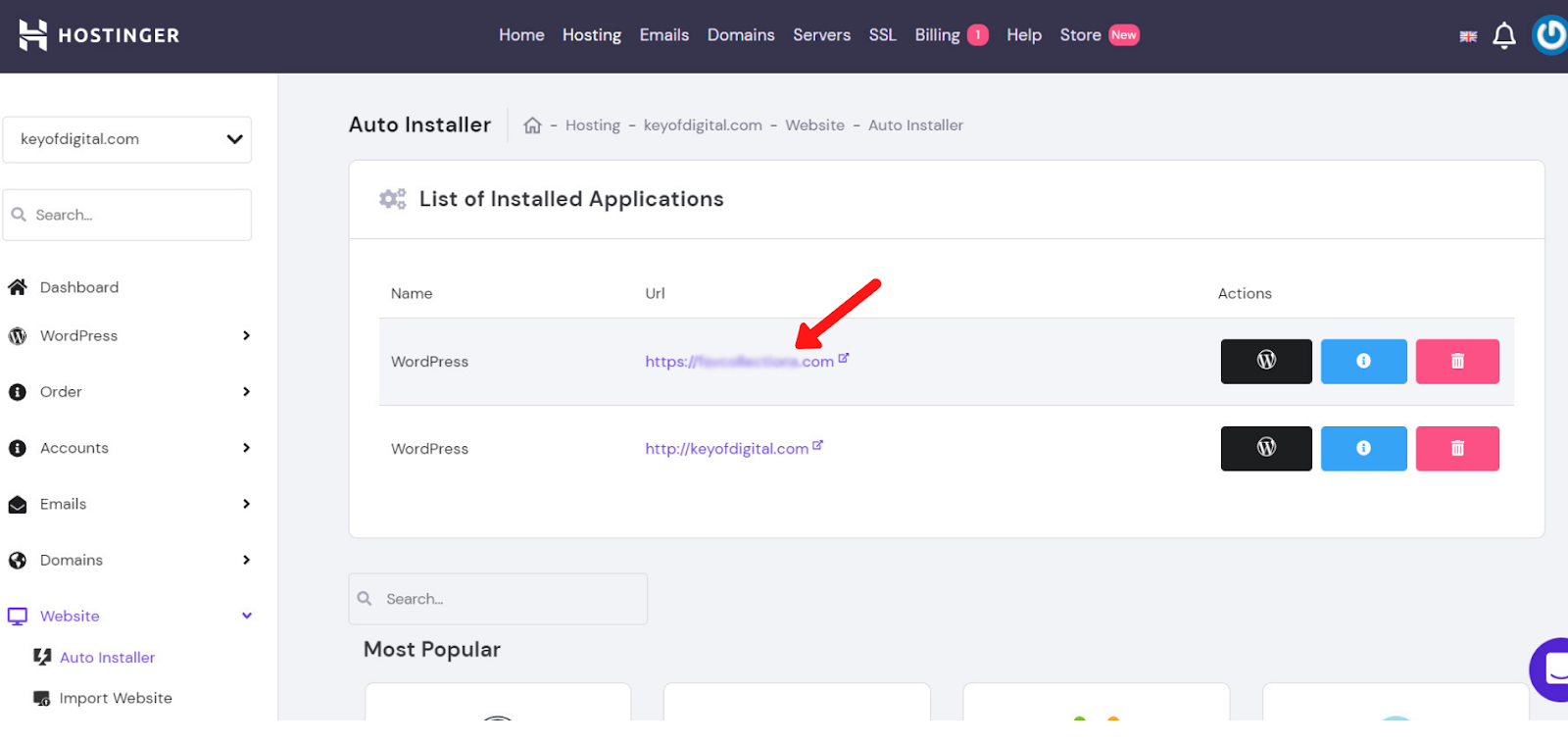
Task: Click the Website breadcrumb link
Action: (814, 125)
